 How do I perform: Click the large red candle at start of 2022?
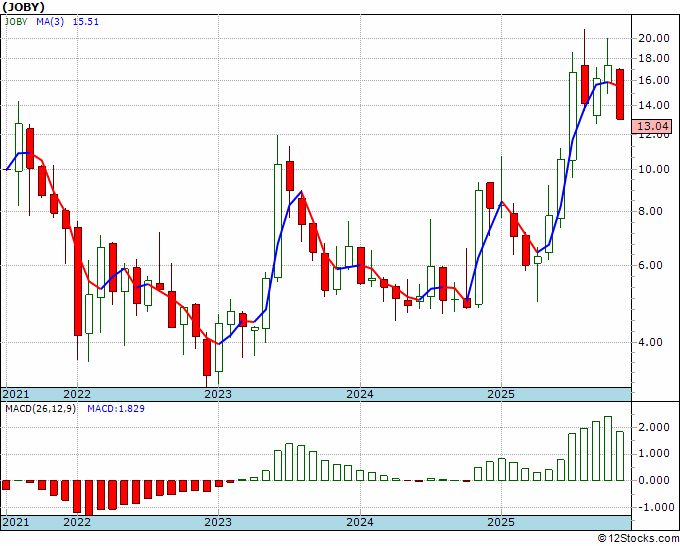click(x=78, y=281)
